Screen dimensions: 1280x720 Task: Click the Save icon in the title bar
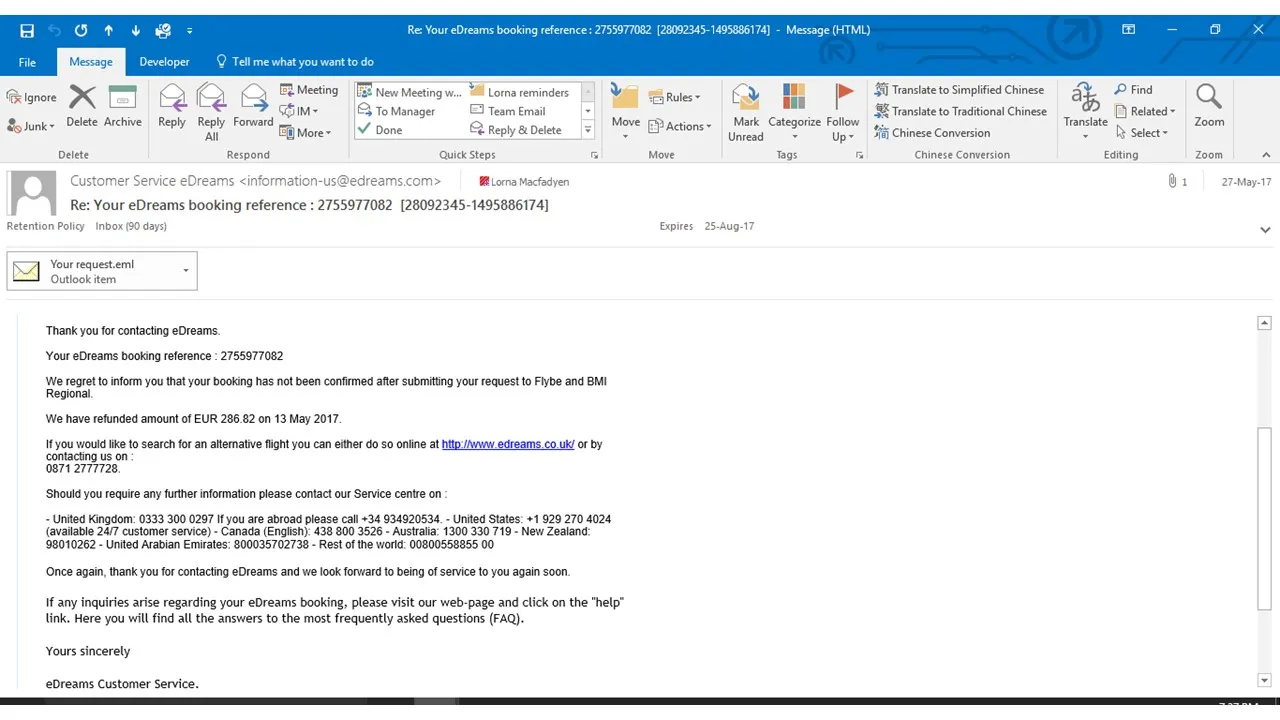click(27, 30)
